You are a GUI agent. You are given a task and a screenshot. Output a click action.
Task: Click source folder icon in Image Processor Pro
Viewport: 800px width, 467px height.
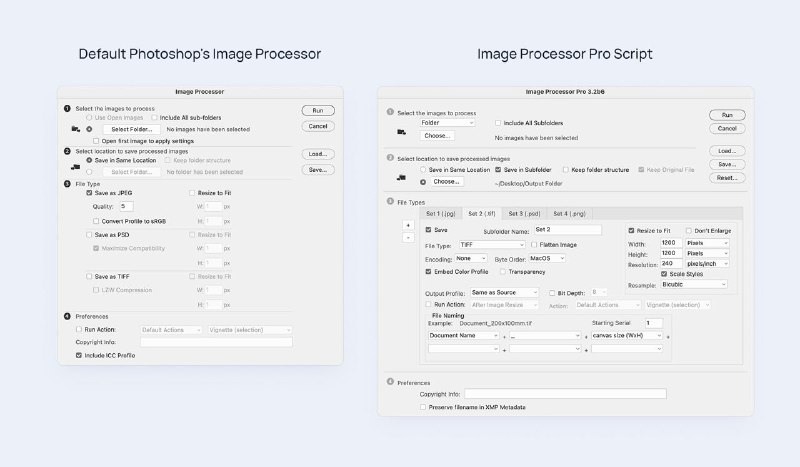point(402,132)
